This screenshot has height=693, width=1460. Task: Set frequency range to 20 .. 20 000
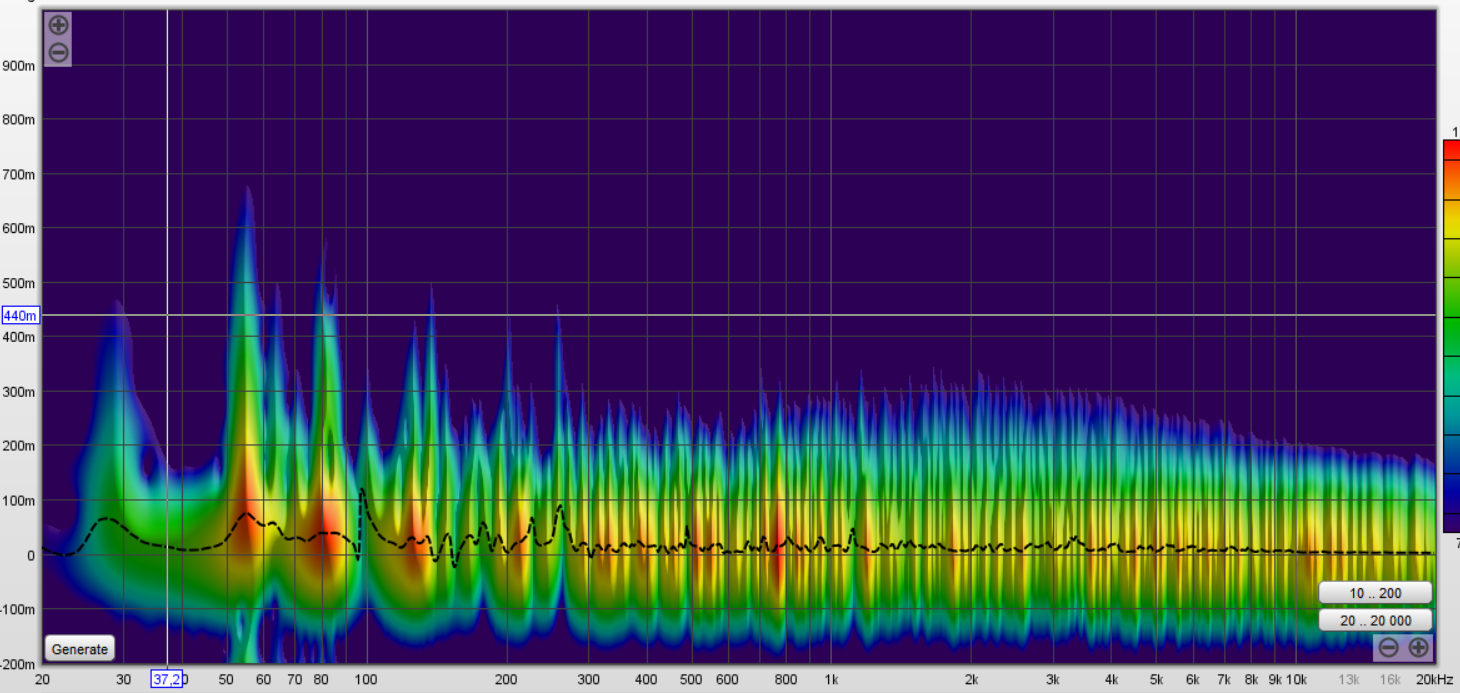point(1375,621)
